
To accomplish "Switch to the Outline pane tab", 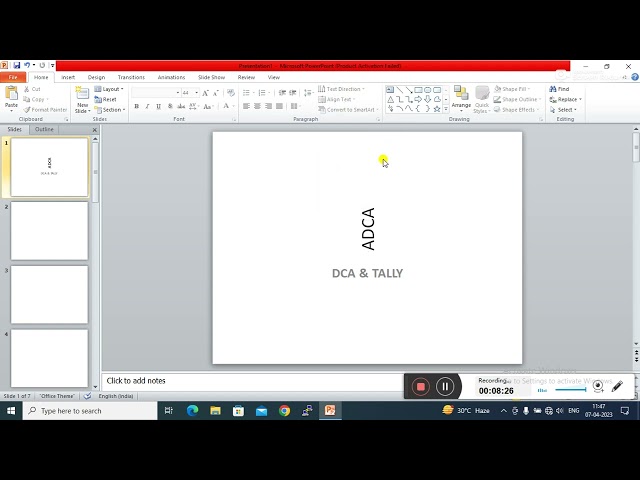I will [44, 129].
